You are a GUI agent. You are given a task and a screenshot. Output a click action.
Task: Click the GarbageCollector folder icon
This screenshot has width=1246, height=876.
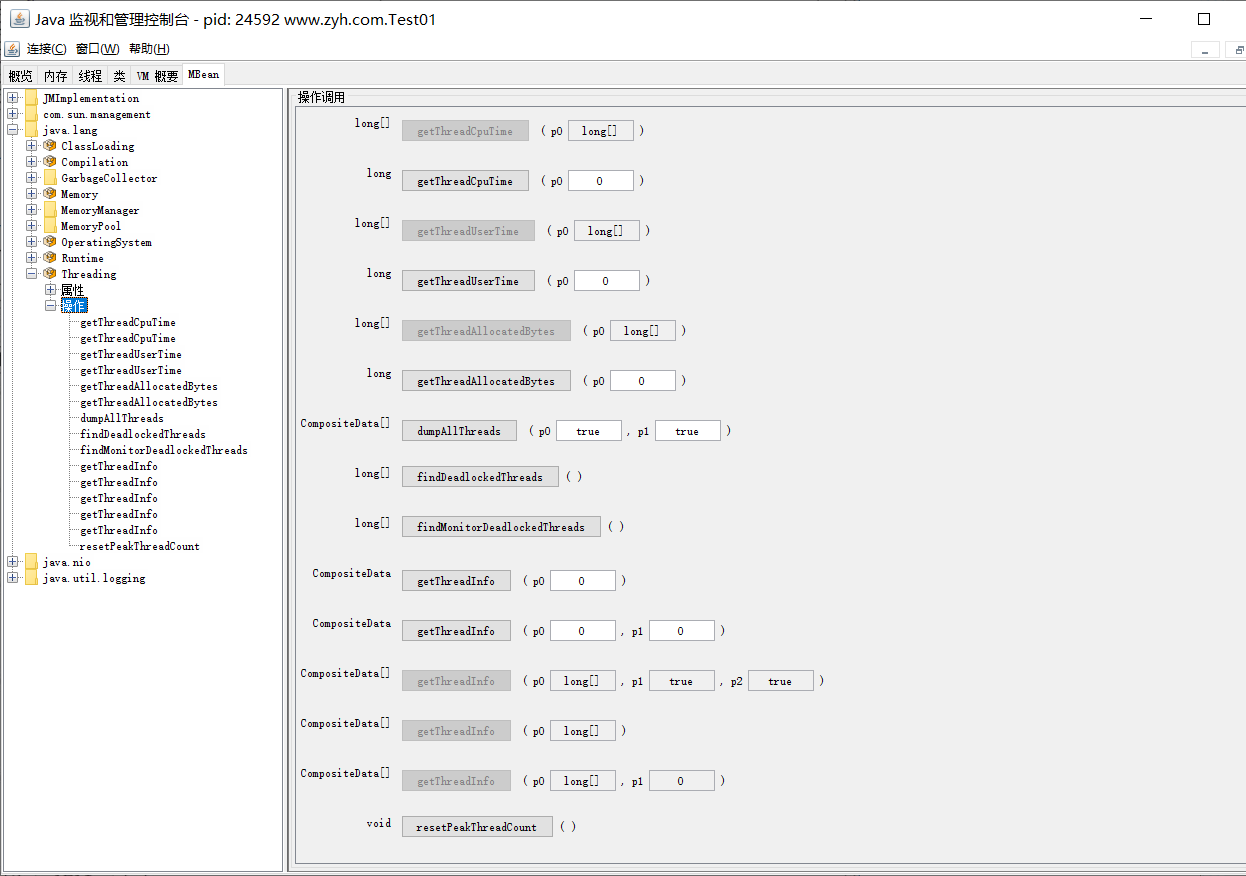[x=49, y=178]
